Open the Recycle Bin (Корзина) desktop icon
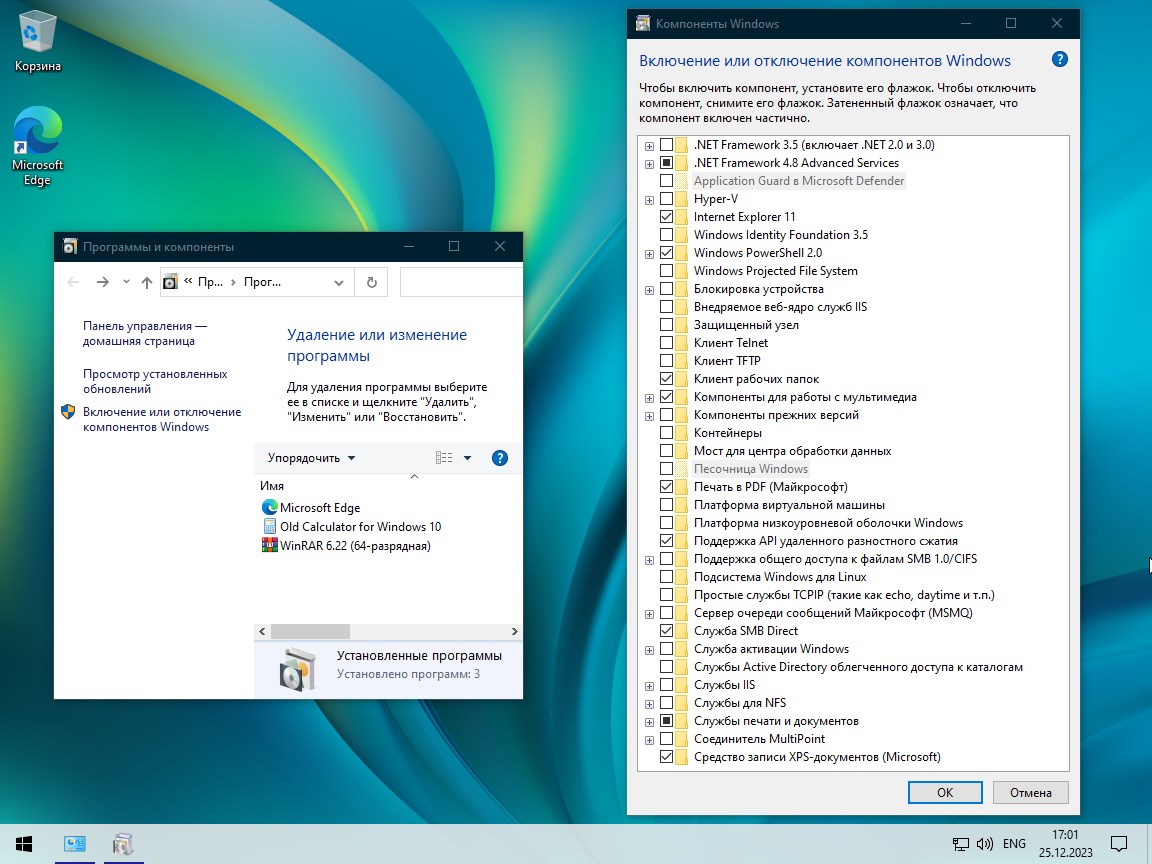The image size is (1152, 864). (x=37, y=42)
